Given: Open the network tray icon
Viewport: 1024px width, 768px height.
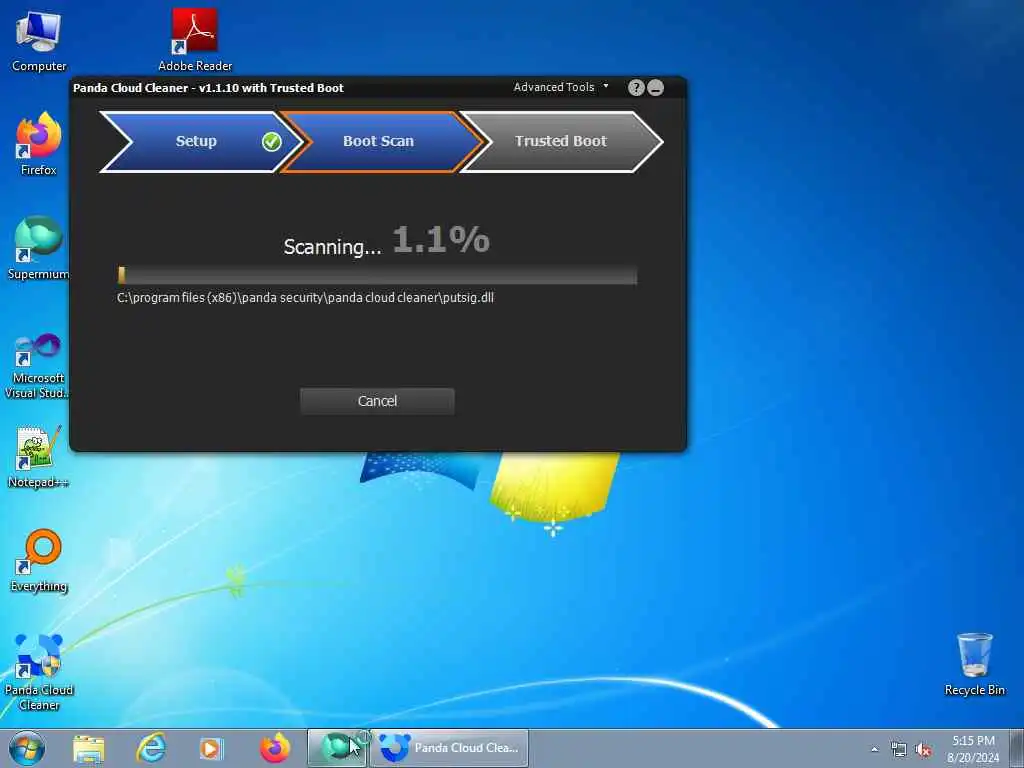Looking at the screenshot, I should 899,749.
